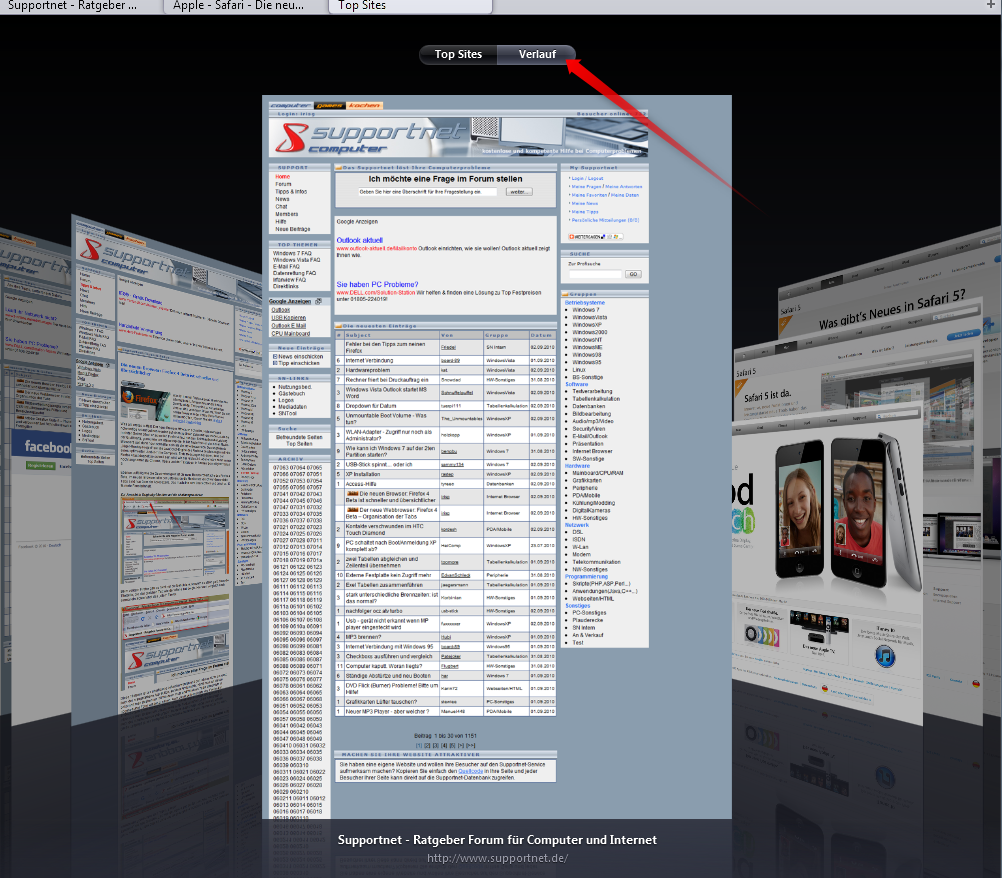Switch to the Apple - Safari browser tab
The width and height of the screenshot is (1002, 878).
coord(245,6)
